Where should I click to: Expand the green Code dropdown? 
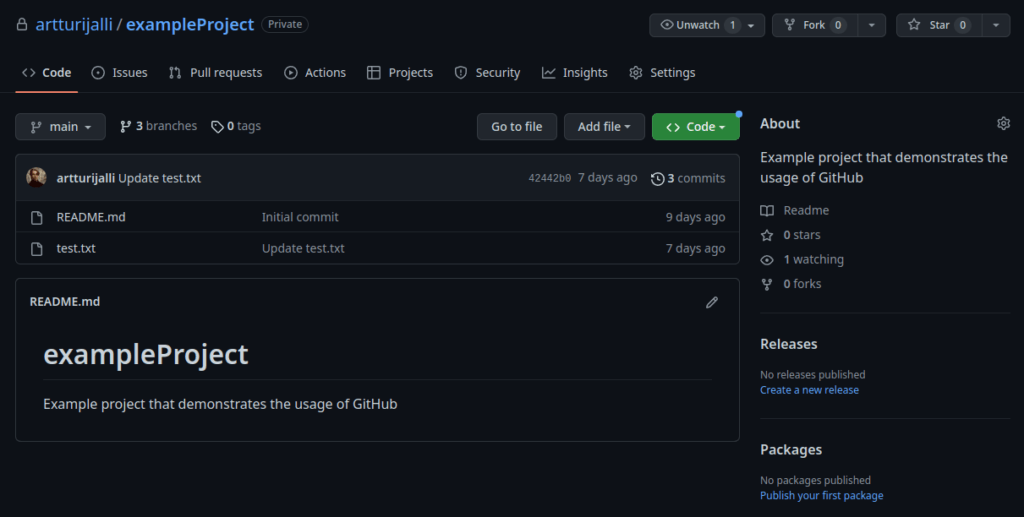tap(696, 127)
